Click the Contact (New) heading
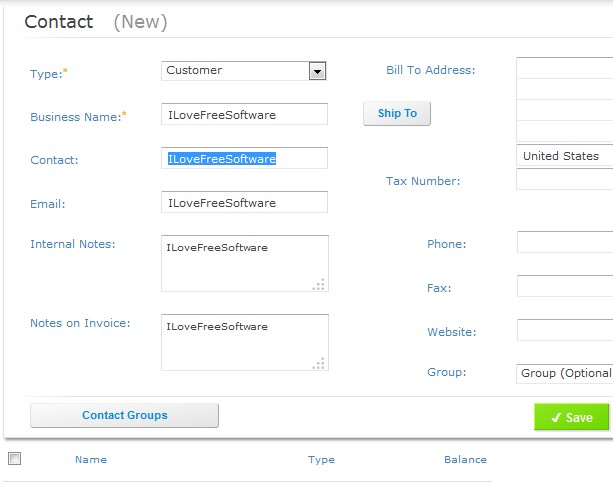This screenshot has width=613, height=486. [96, 22]
